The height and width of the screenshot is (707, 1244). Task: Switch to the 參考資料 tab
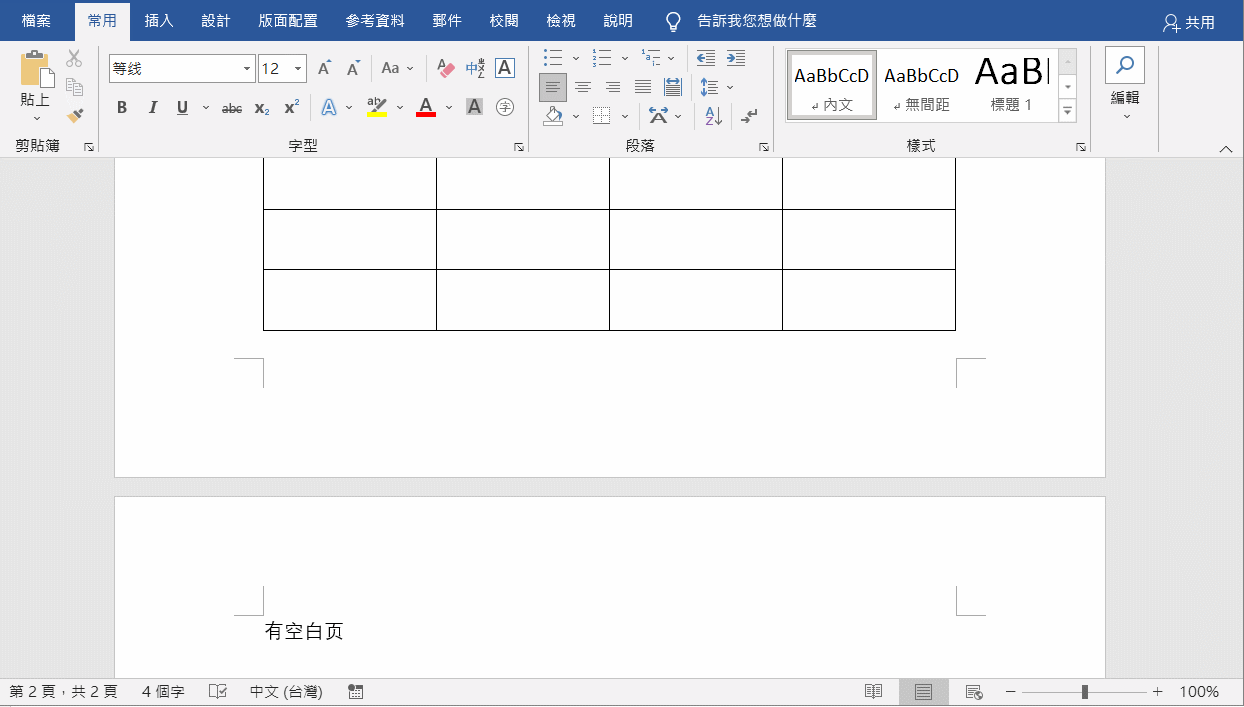(x=375, y=21)
